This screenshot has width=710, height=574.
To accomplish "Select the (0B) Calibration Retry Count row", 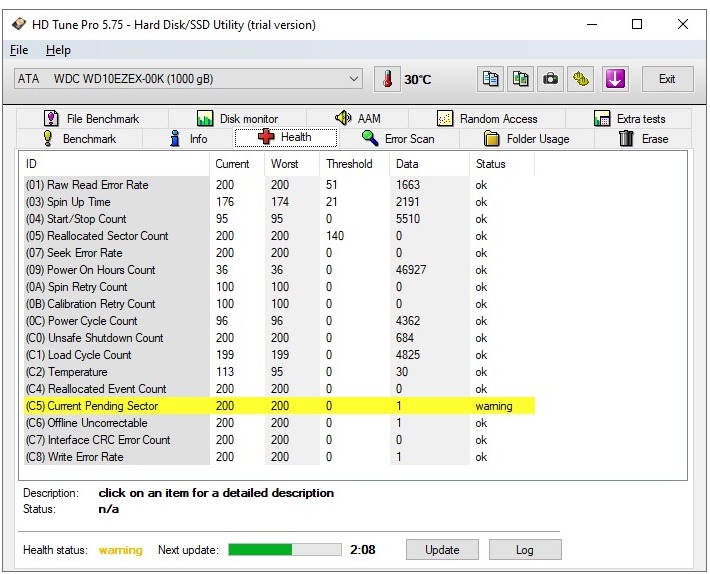I will tap(279, 304).
